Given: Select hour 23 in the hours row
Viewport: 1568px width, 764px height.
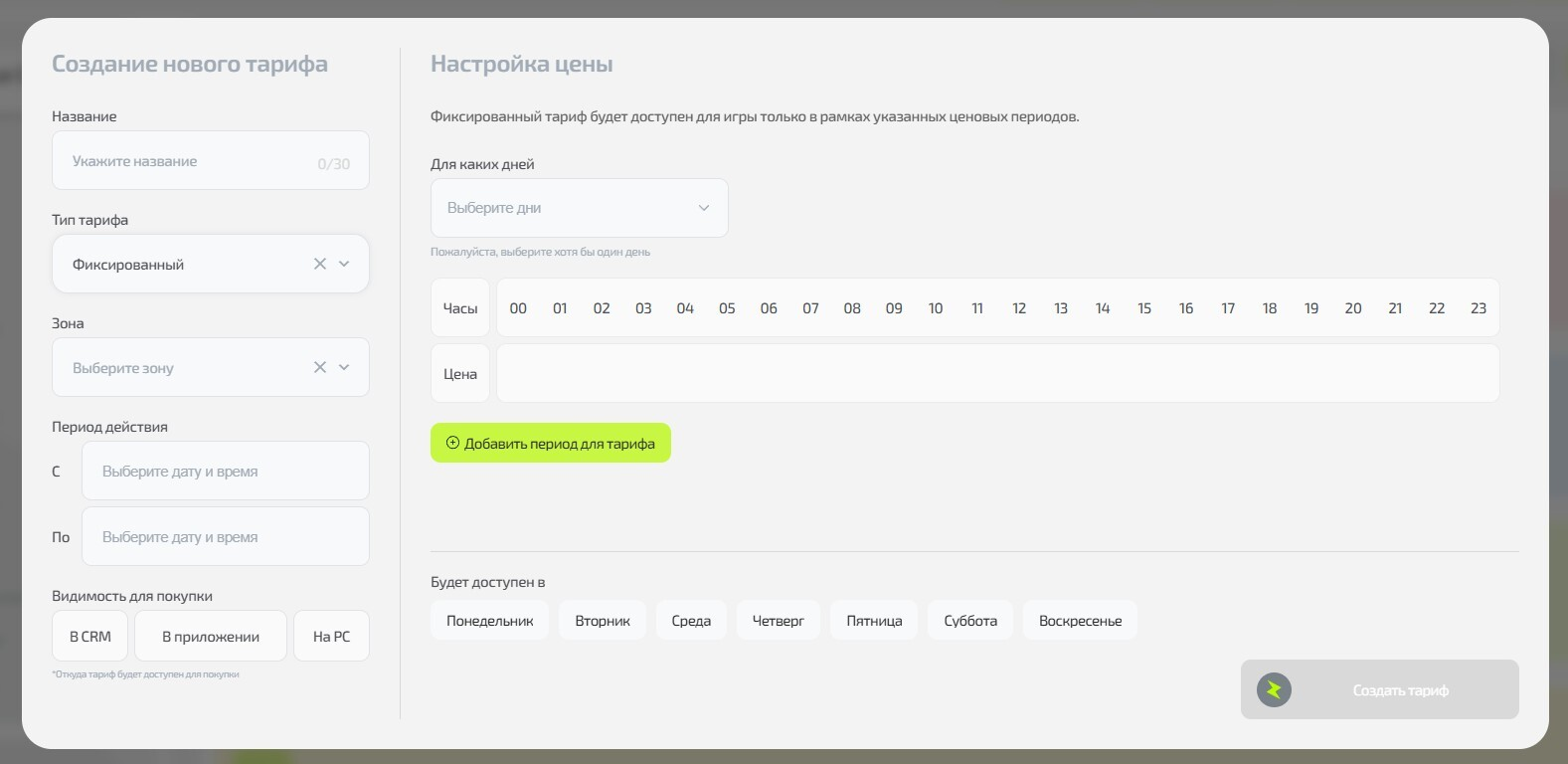Looking at the screenshot, I should coord(1478,308).
